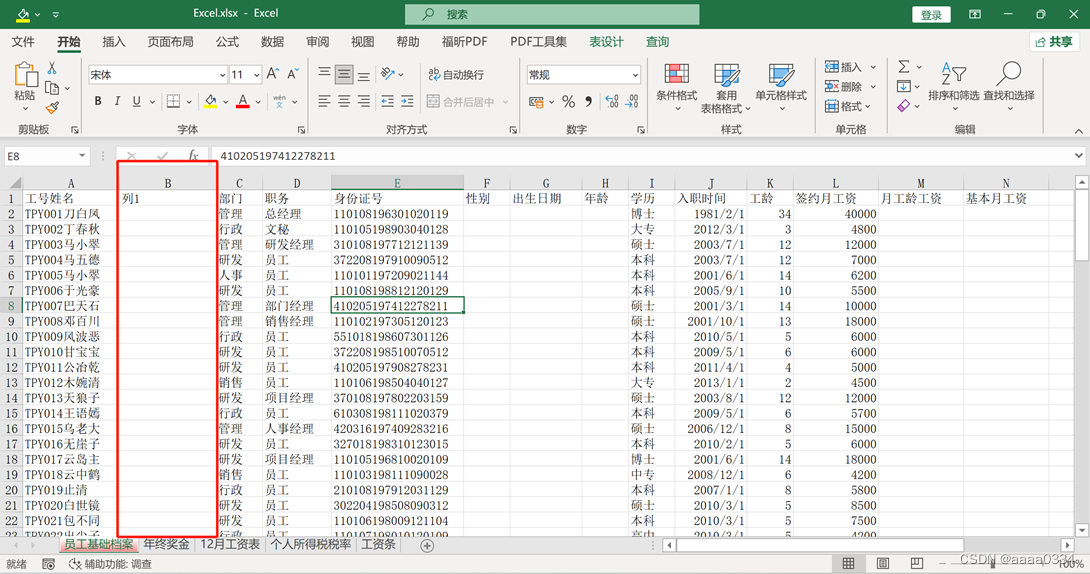Click the 插入 cells button

click(x=843, y=67)
